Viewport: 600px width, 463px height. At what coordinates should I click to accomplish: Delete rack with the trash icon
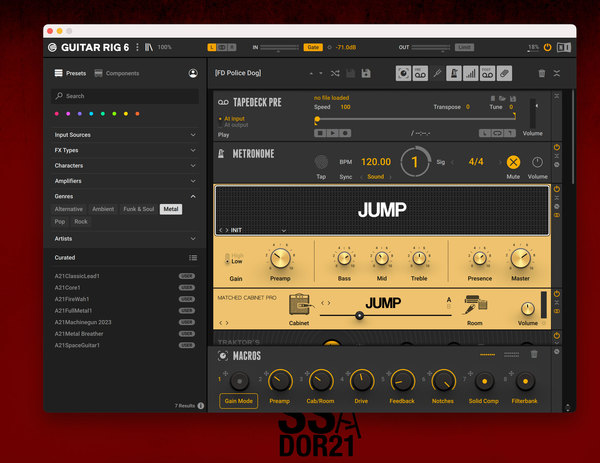[541, 73]
